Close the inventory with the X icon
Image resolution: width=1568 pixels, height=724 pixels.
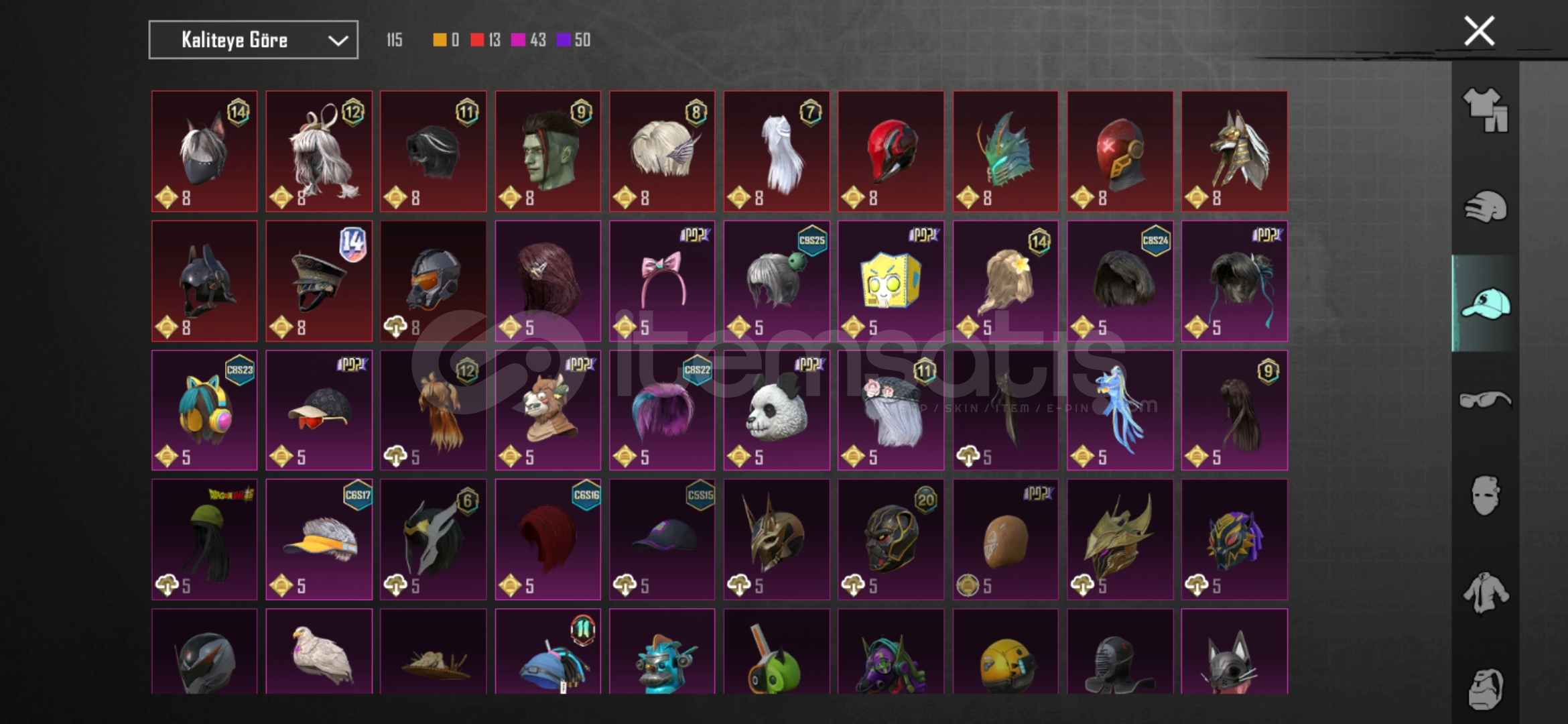coord(1479,31)
